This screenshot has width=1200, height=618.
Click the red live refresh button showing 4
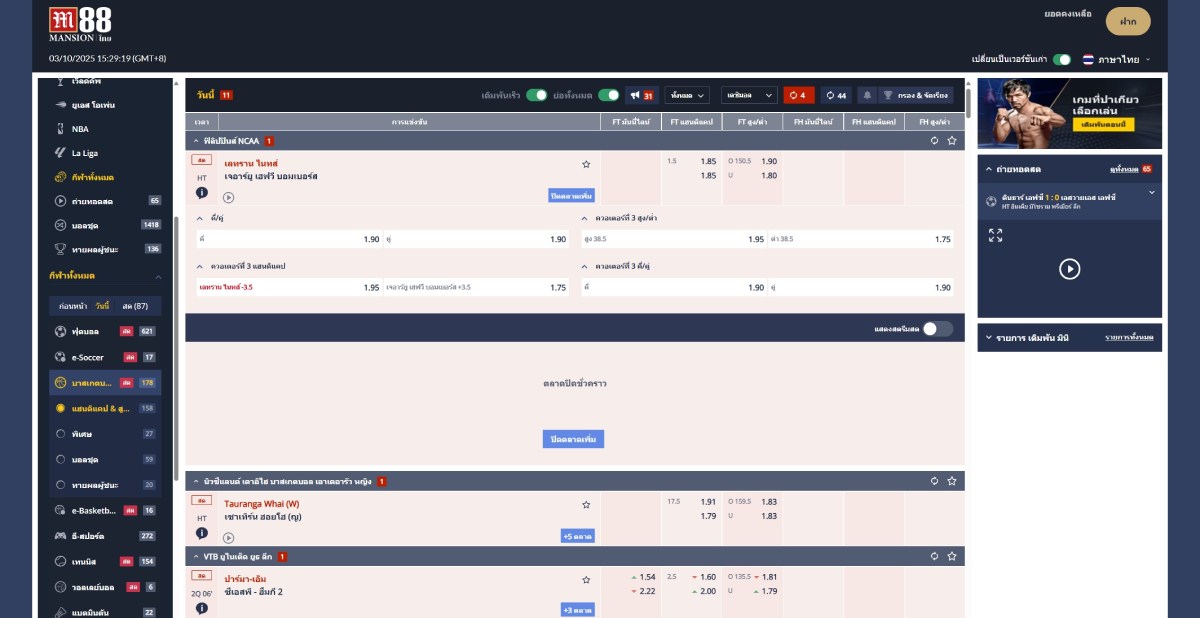pyautogui.click(x=798, y=95)
